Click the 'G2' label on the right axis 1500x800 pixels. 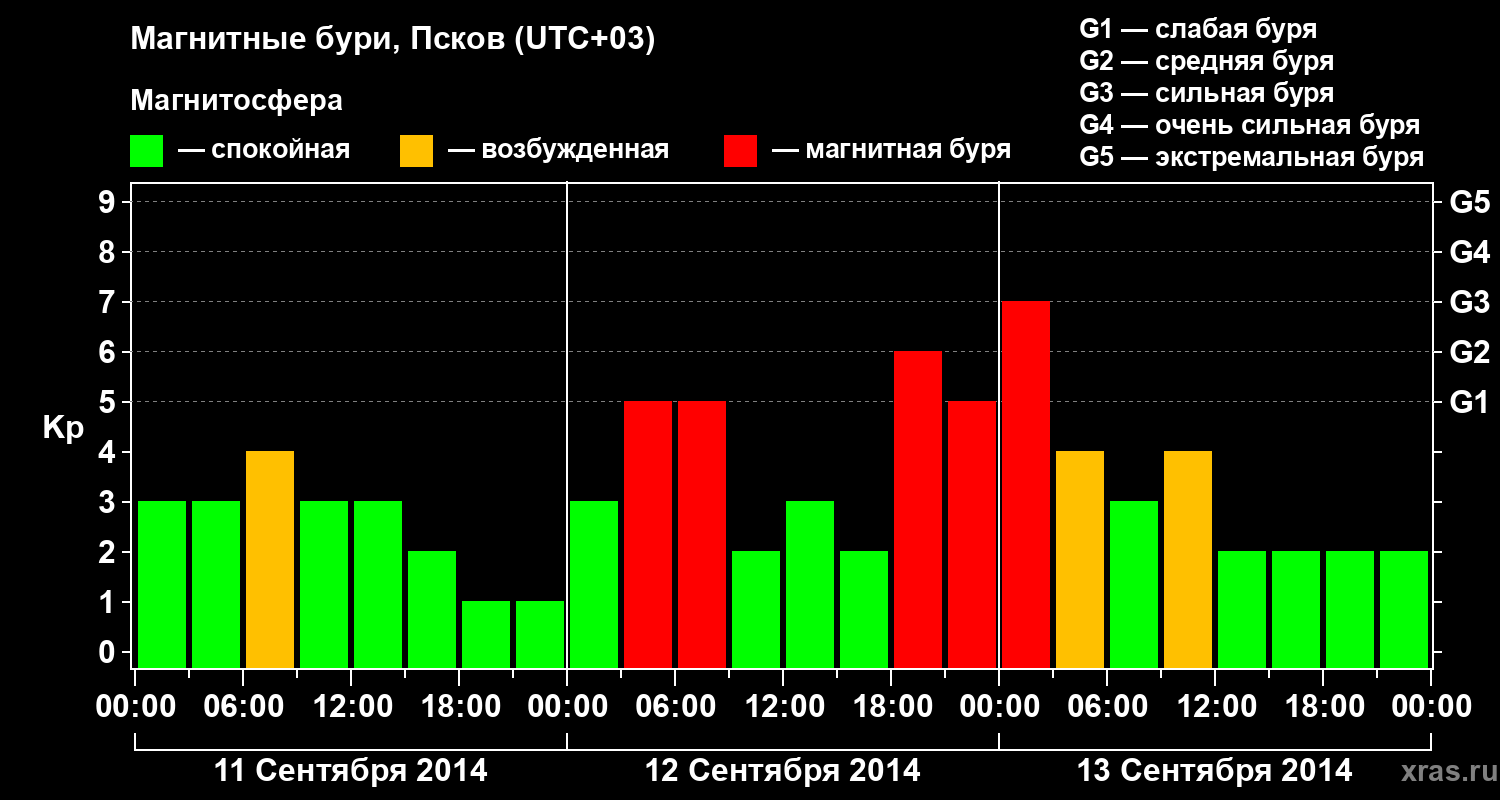point(1469,352)
